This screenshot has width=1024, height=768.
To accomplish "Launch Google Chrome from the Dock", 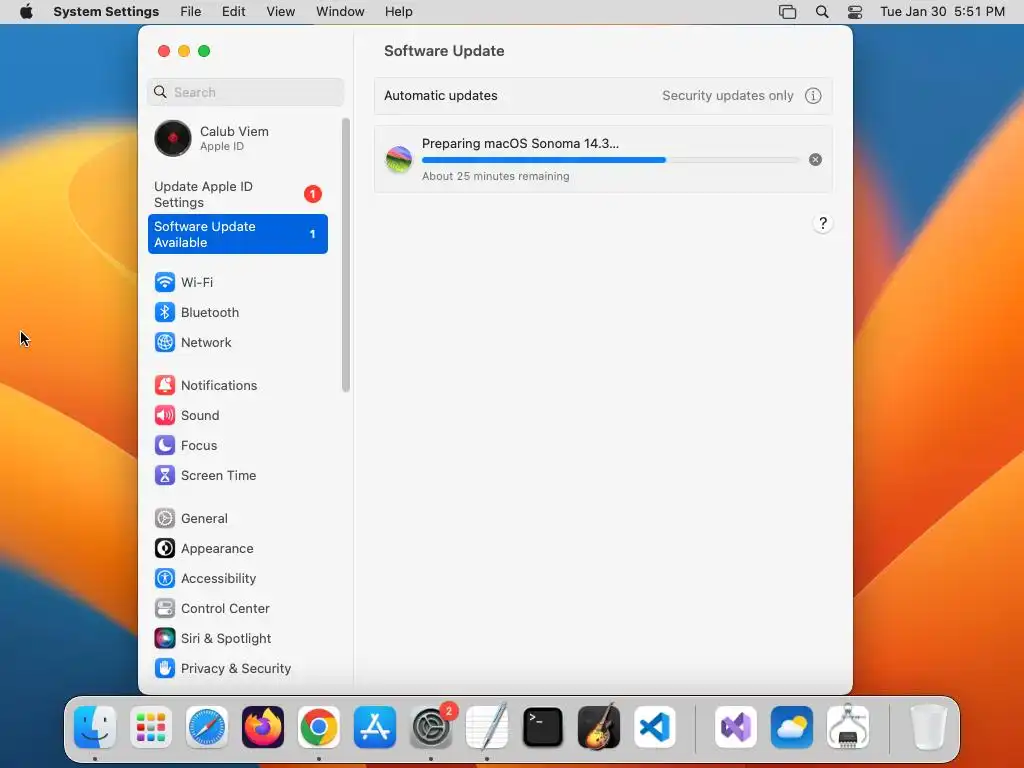I will point(319,727).
